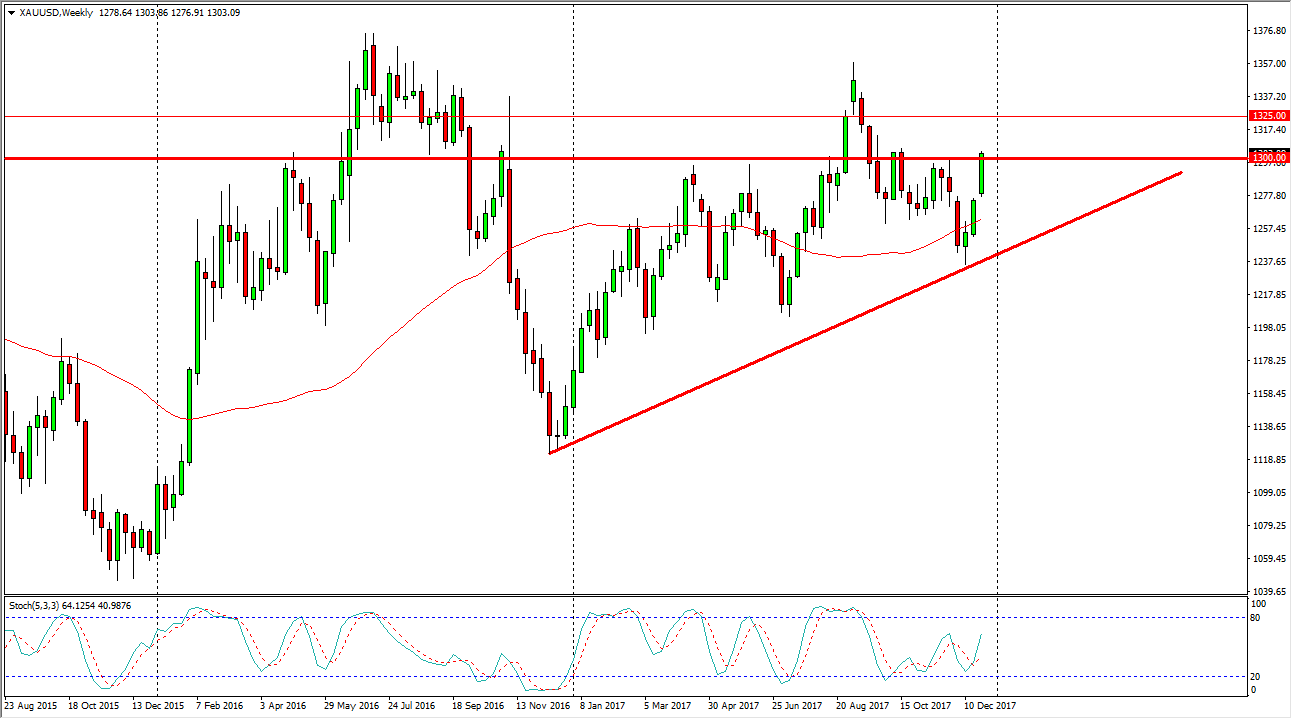Image resolution: width=1292 pixels, height=719 pixels.
Task: Click the 23 Aug 2015 date label
Action: (32, 706)
